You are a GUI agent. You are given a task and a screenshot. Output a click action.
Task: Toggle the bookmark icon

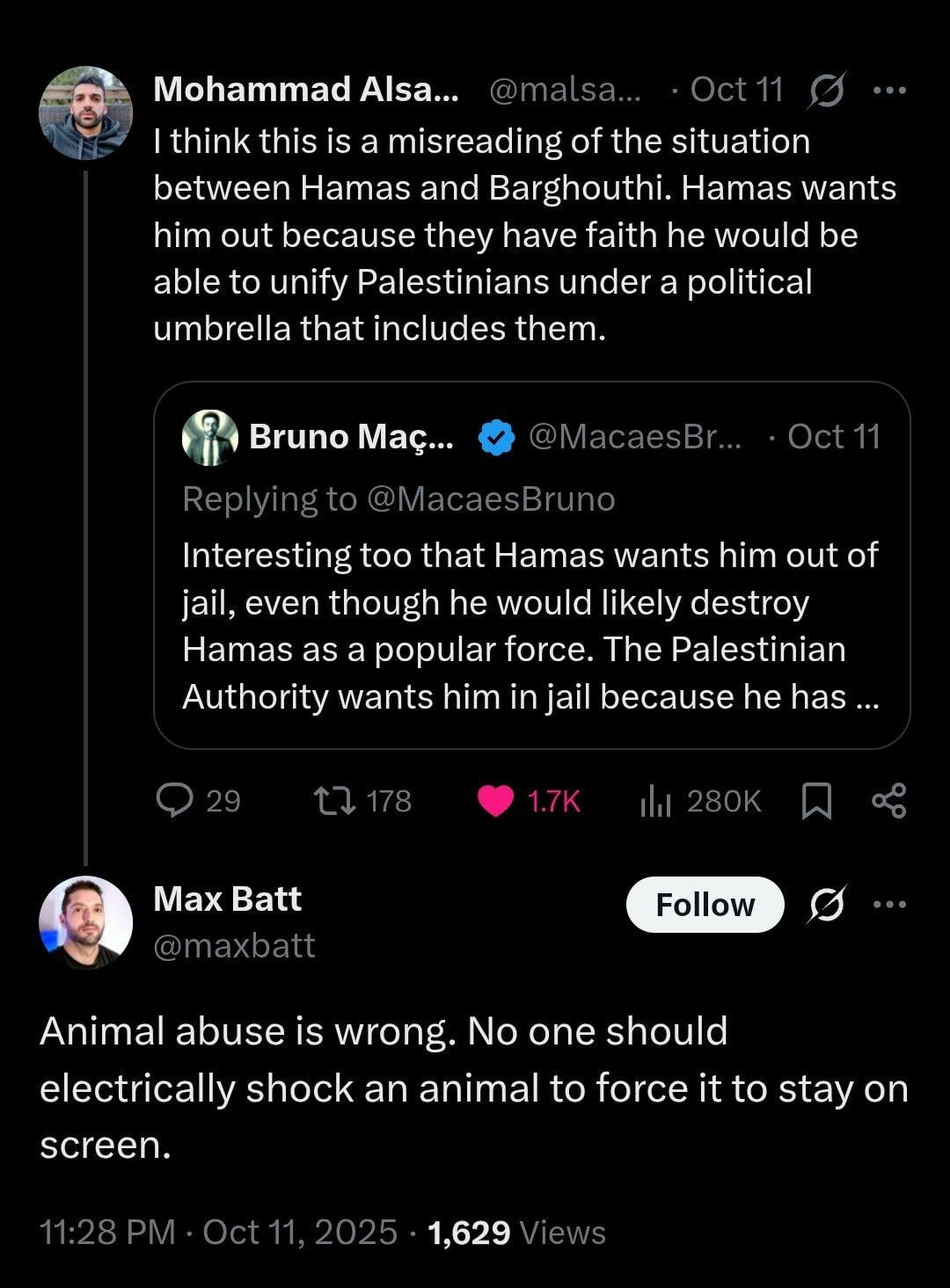(x=817, y=801)
